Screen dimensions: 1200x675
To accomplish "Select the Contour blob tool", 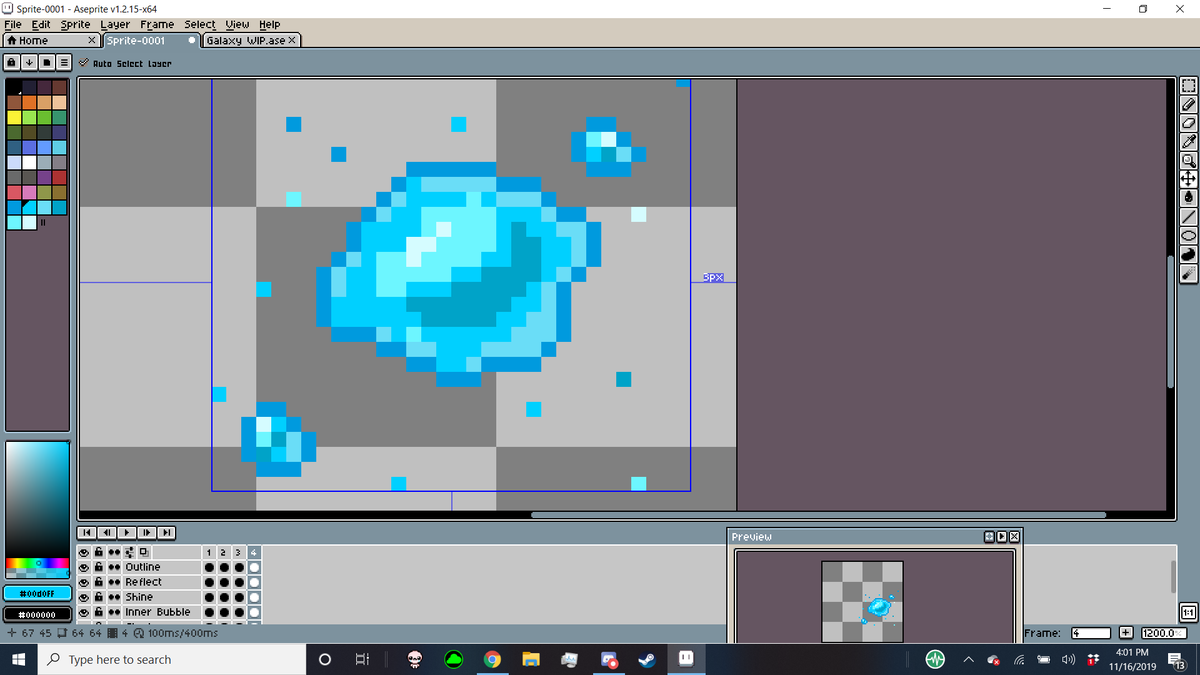I will pyautogui.click(x=1189, y=253).
